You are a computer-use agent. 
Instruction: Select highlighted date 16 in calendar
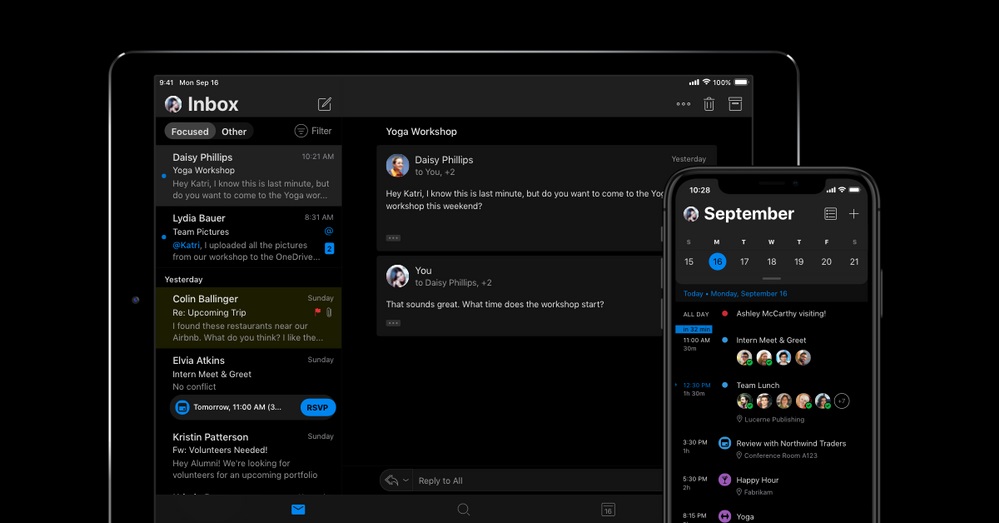(717, 261)
